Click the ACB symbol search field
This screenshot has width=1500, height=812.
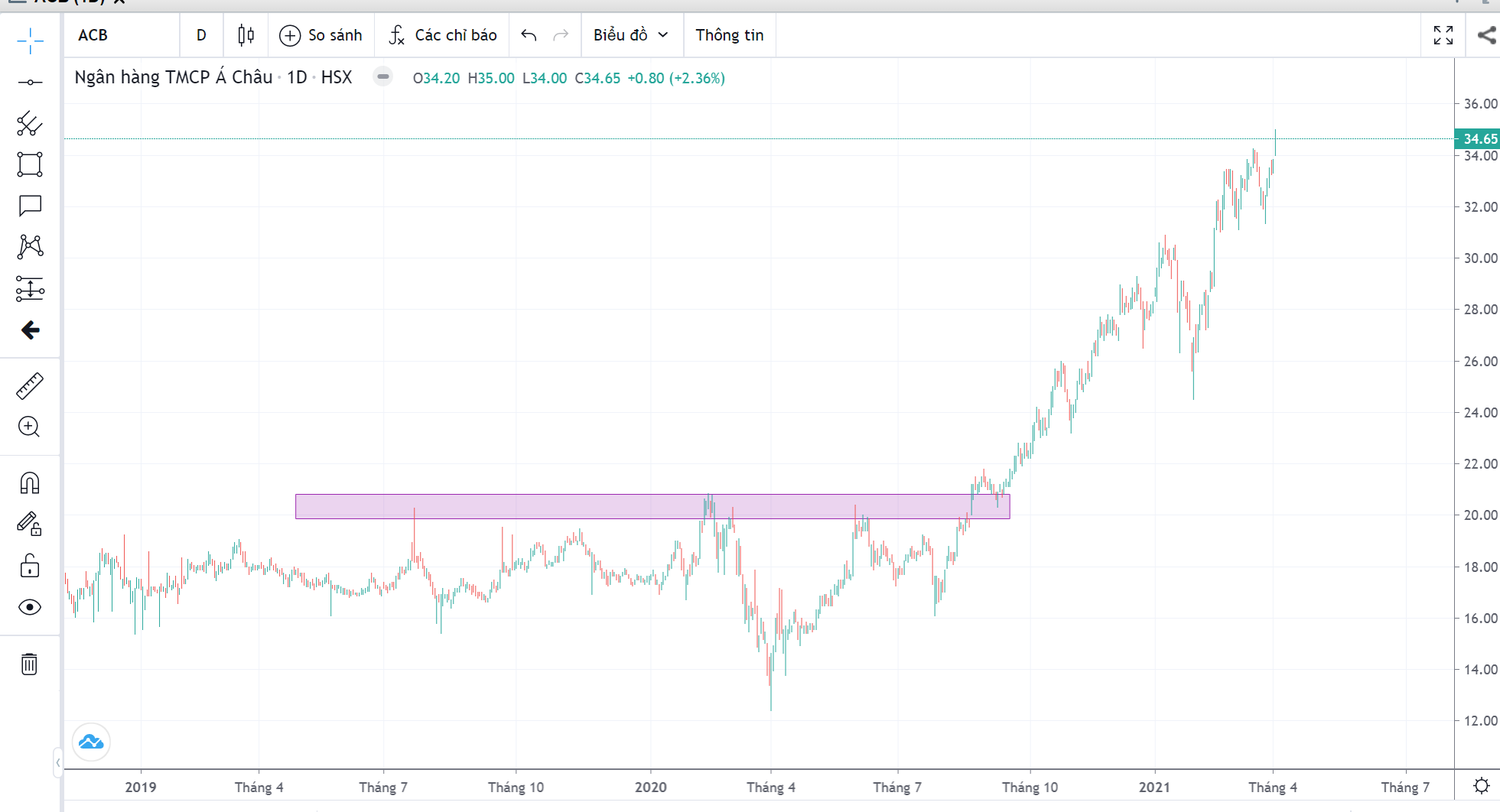122,35
